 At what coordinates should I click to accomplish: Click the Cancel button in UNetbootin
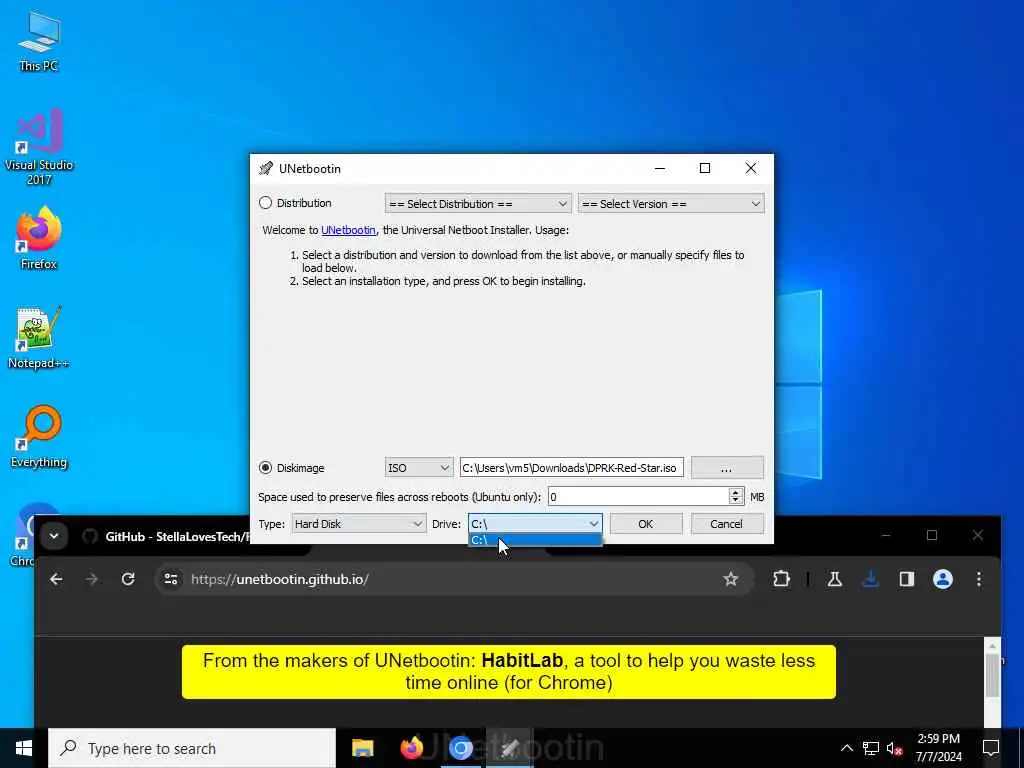click(x=727, y=524)
